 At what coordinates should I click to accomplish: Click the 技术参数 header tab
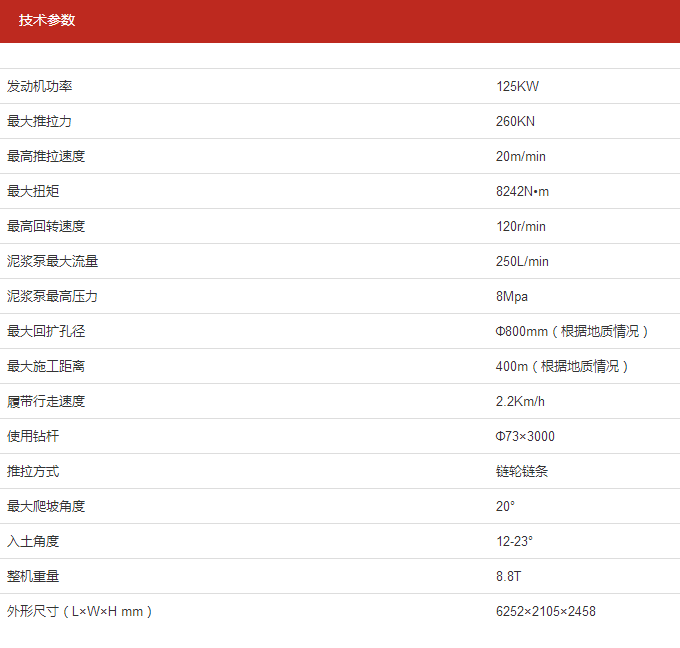click(47, 20)
